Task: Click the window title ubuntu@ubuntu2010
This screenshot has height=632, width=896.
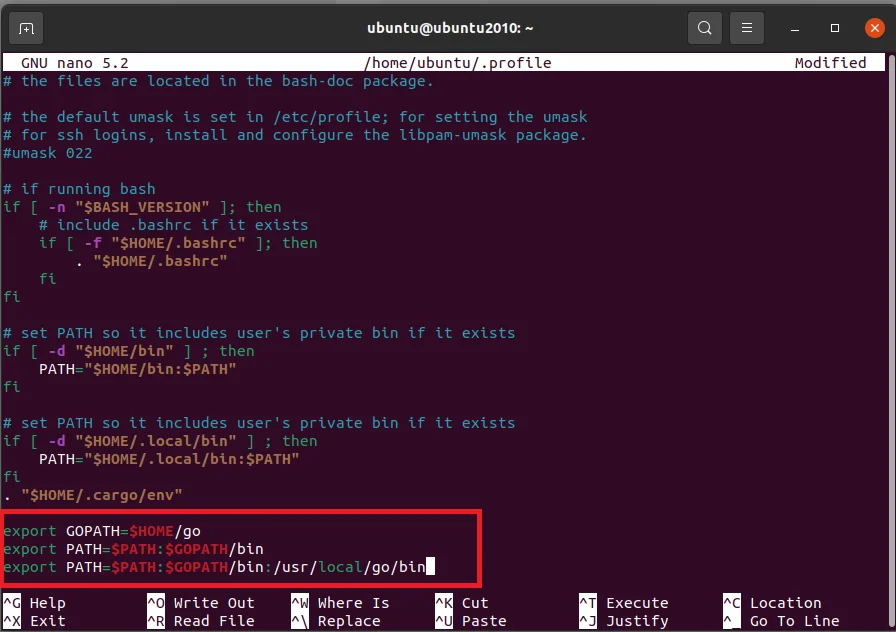Action: tap(450, 28)
